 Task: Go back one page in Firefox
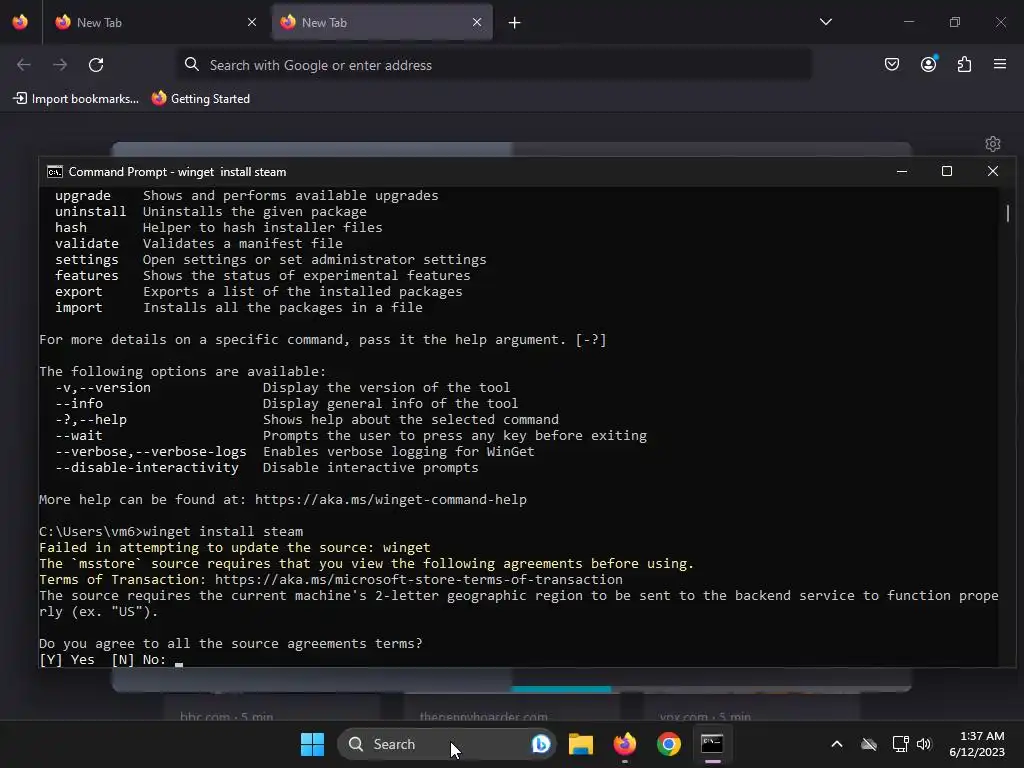click(x=24, y=65)
